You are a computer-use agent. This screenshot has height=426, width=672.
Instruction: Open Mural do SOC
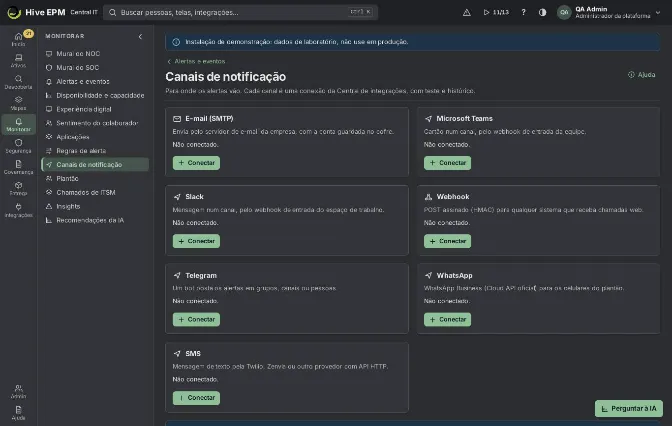(95, 67)
